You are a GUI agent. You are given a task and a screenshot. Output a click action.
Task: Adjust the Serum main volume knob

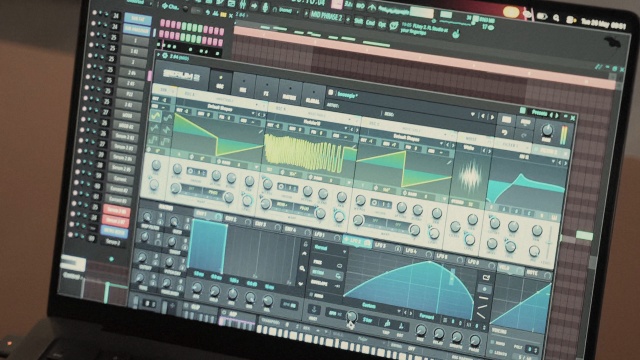(x=547, y=130)
